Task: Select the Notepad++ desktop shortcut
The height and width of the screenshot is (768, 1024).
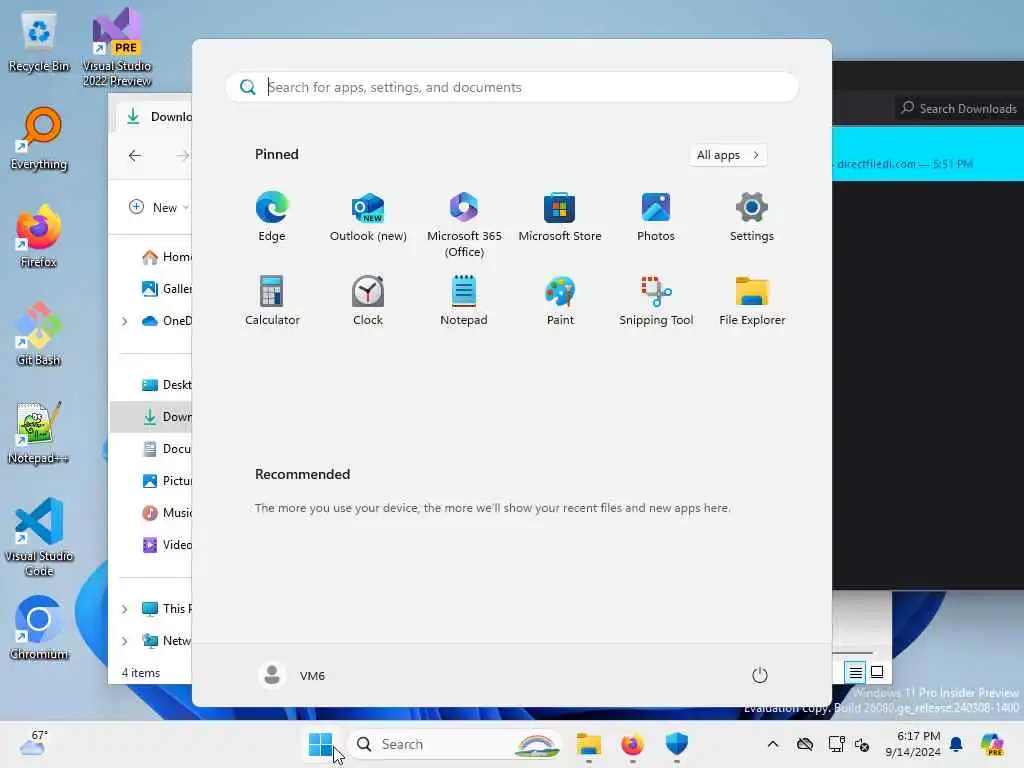Action: [39, 432]
